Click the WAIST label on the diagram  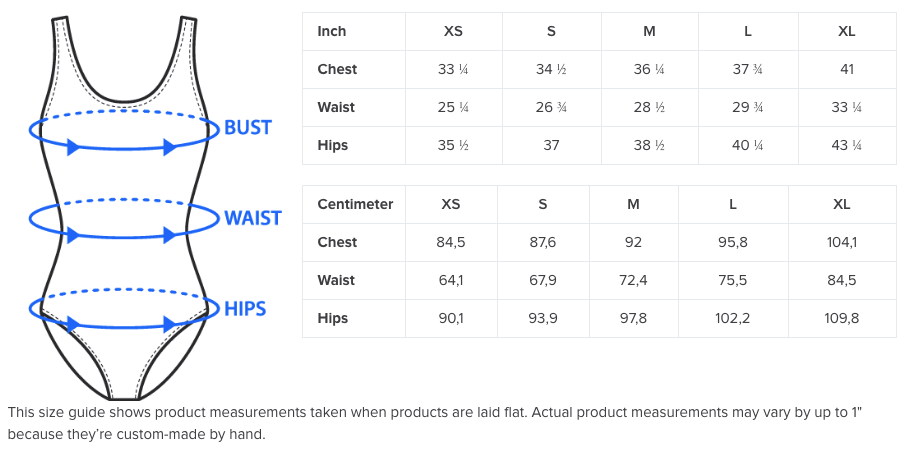click(x=252, y=218)
